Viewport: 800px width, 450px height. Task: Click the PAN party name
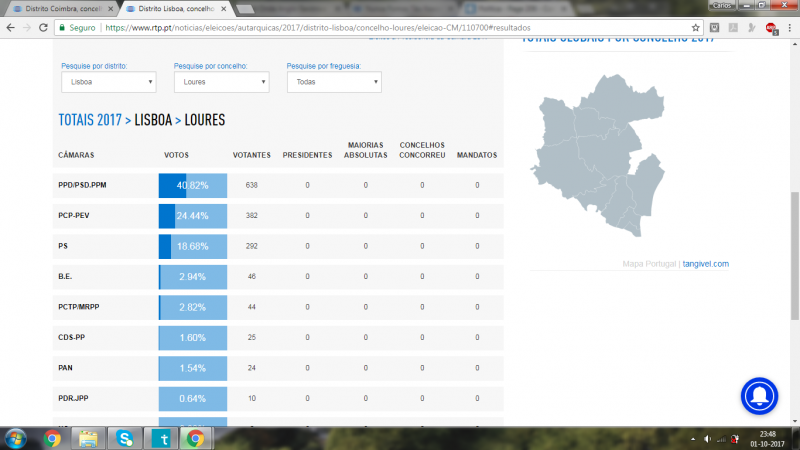[x=65, y=368]
